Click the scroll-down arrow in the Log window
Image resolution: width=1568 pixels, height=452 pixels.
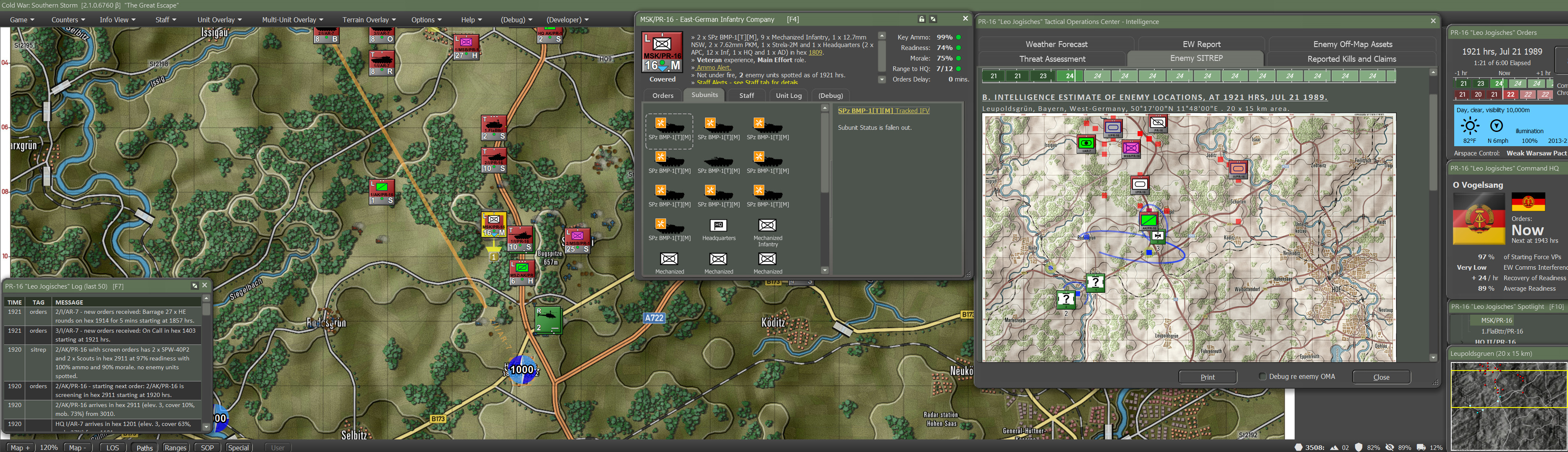coord(206,427)
